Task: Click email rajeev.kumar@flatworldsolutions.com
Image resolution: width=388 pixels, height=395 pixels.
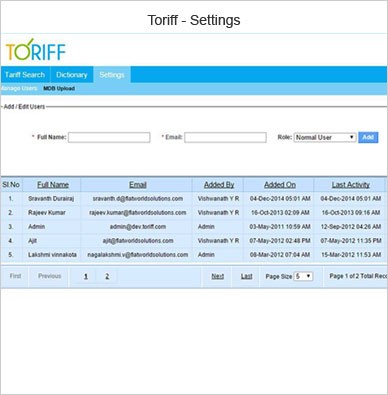Action: [138, 213]
